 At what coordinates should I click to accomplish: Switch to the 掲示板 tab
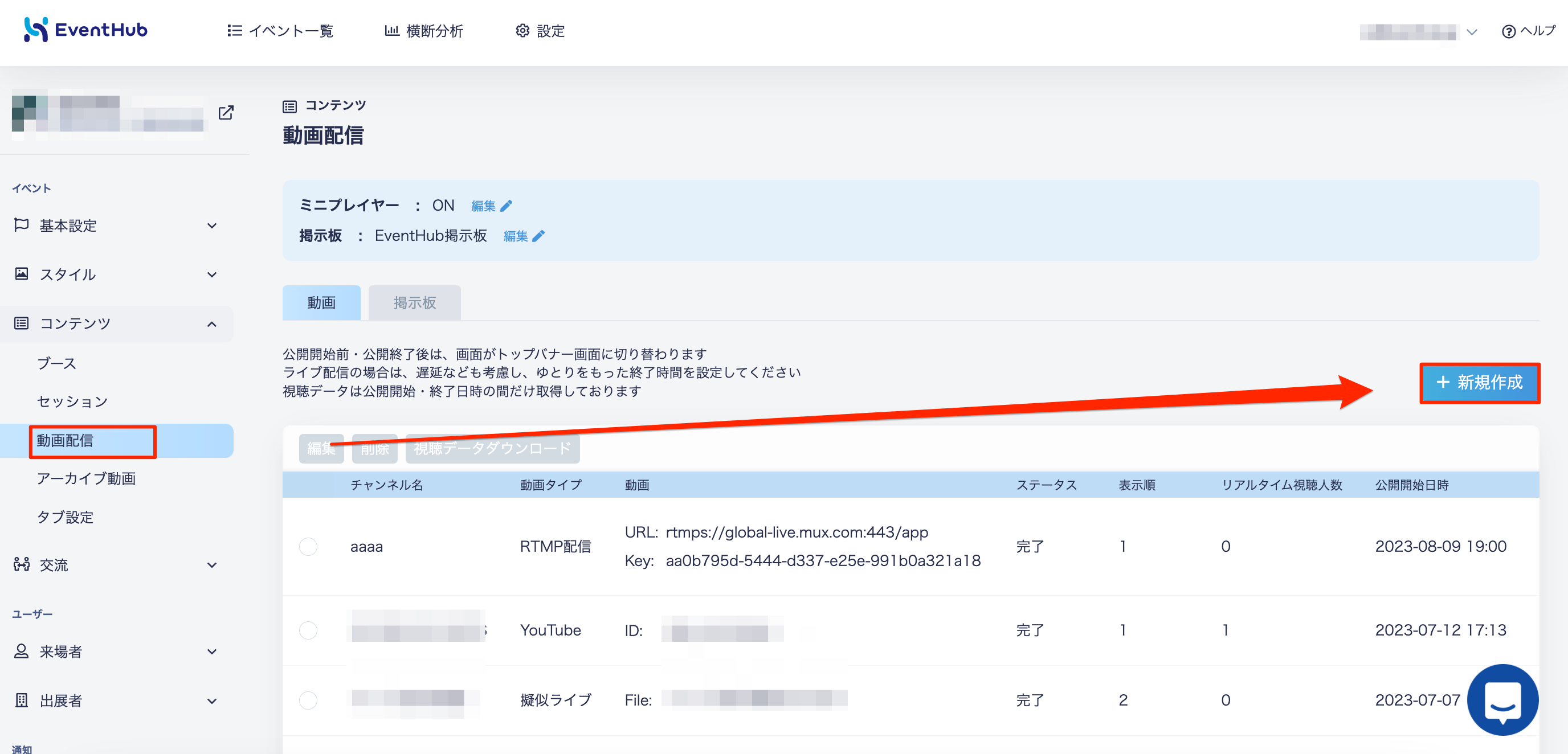(x=415, y=302)
